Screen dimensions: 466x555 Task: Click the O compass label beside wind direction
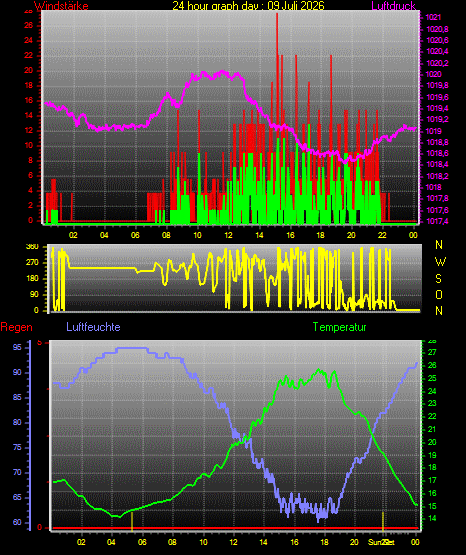pyautogui.click(x=439, y=294)
